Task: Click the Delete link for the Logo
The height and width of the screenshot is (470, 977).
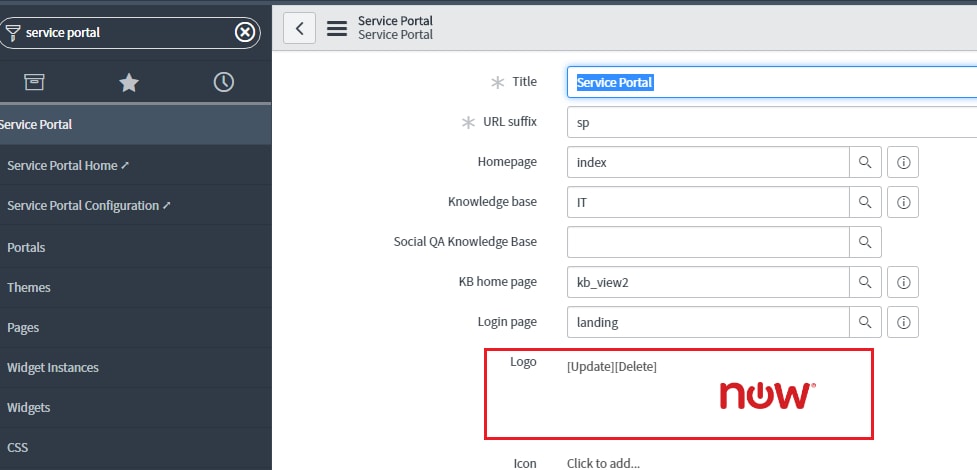Action: [636, 367]
